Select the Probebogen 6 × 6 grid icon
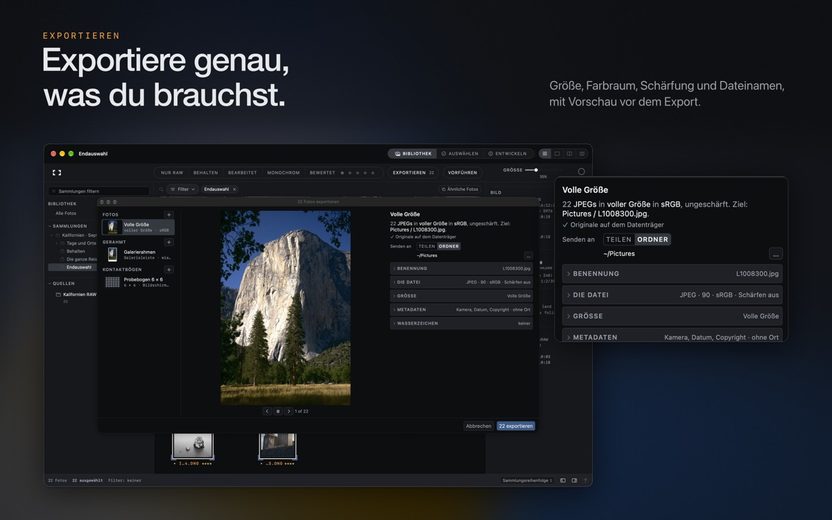832x520 pixels. click(112, 282)
